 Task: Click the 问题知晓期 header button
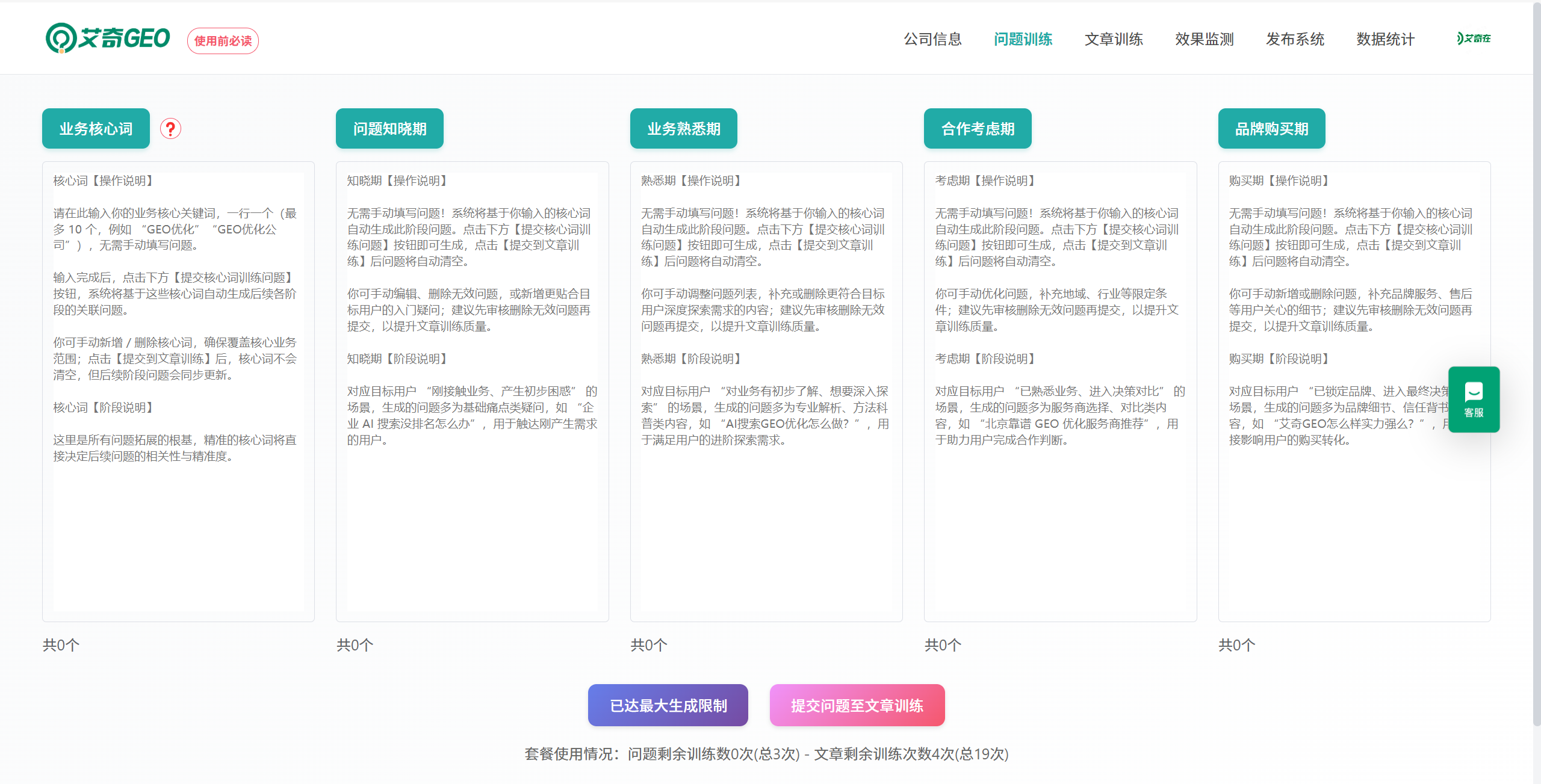[x=389, y=129]
